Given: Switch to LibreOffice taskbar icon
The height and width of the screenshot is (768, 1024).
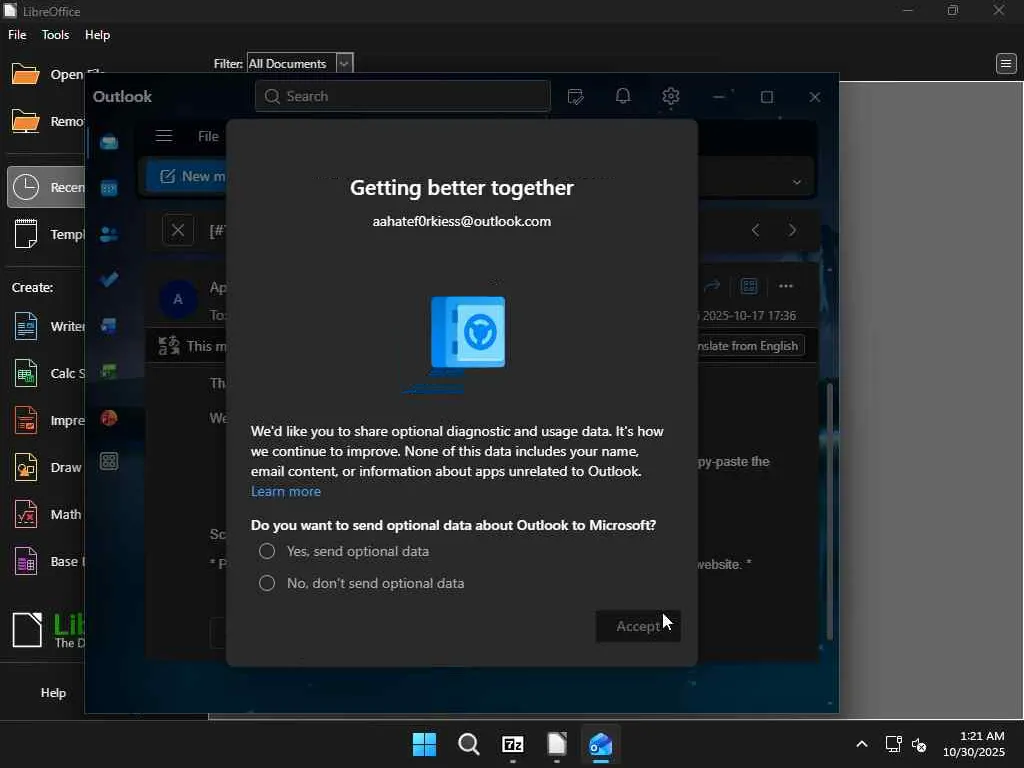Looking at the screenshot, I should [556, 744].
